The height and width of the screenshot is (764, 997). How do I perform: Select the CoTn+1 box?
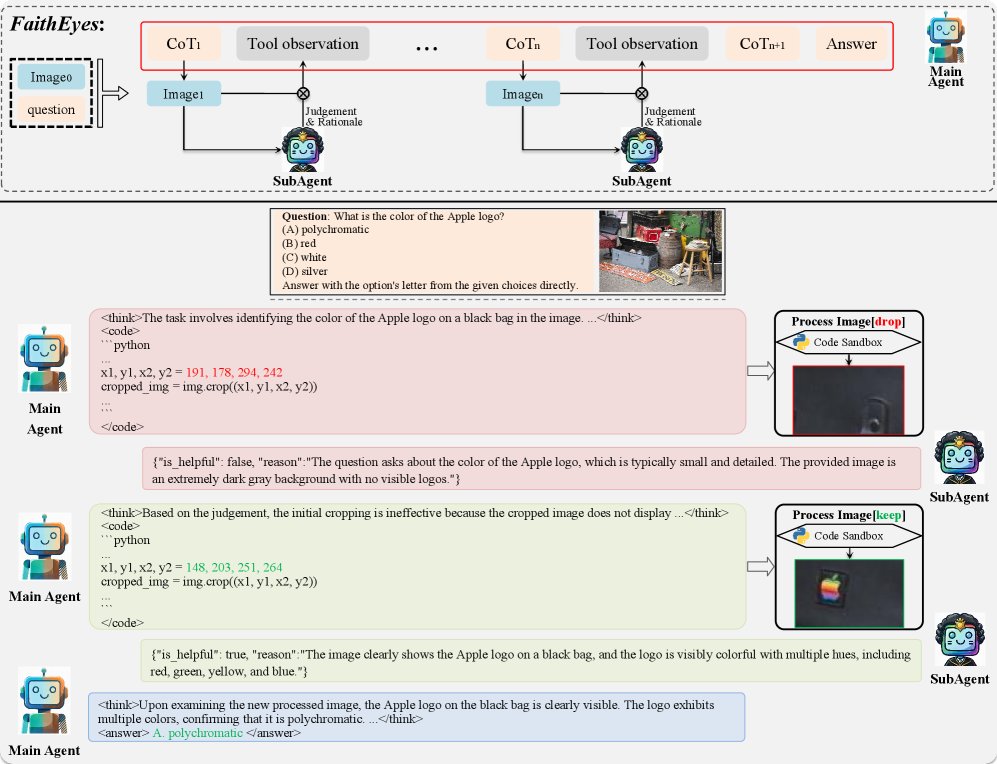pyautogui.click(x=762, y=44)
